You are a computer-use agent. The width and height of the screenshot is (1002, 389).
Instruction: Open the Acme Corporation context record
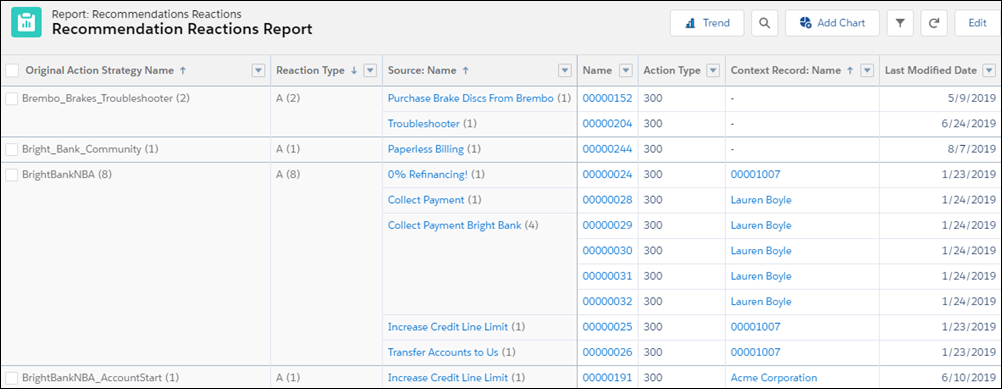(774, 378)
